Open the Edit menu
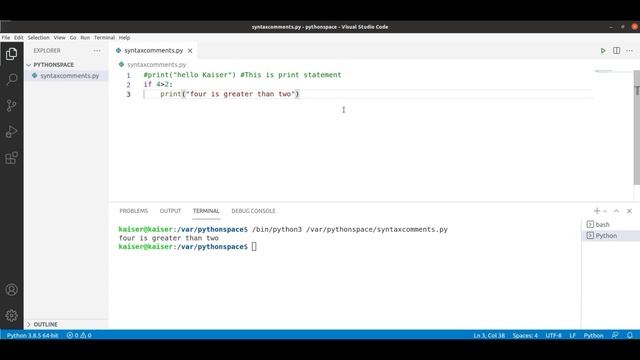 point(19,38)
